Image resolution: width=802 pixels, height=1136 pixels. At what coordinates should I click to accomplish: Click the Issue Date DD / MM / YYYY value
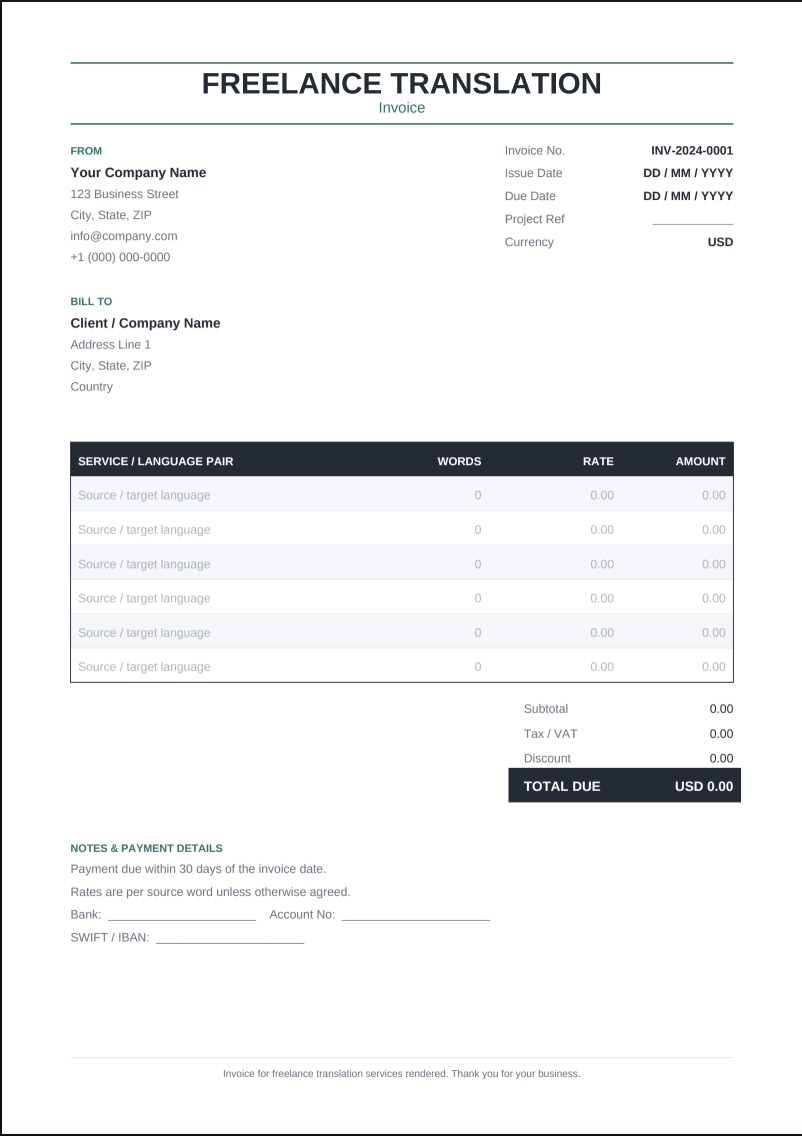688,173
